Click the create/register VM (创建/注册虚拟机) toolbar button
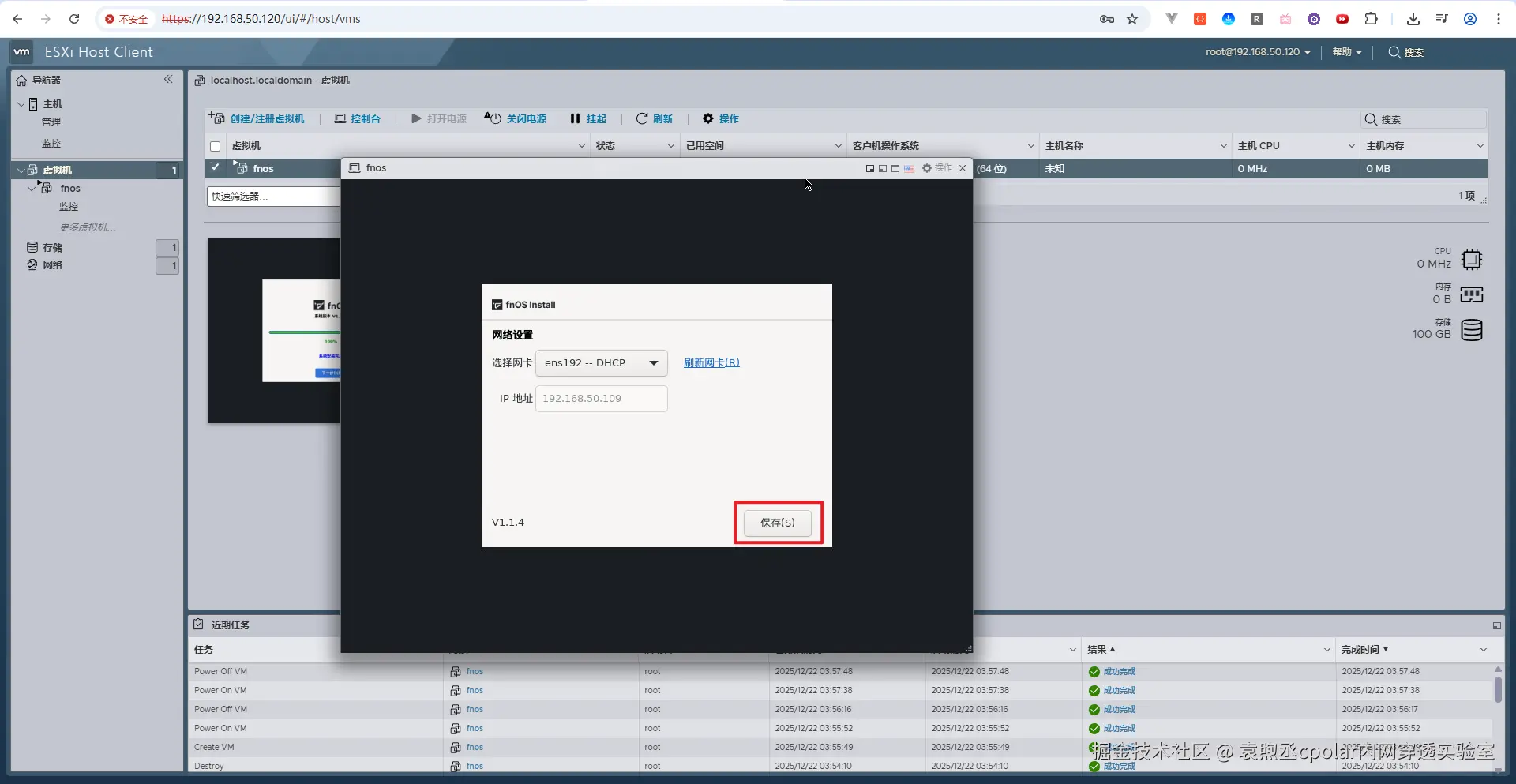Screen dimensions: 1516x784 pyautogui.click(x=257, y=118)
